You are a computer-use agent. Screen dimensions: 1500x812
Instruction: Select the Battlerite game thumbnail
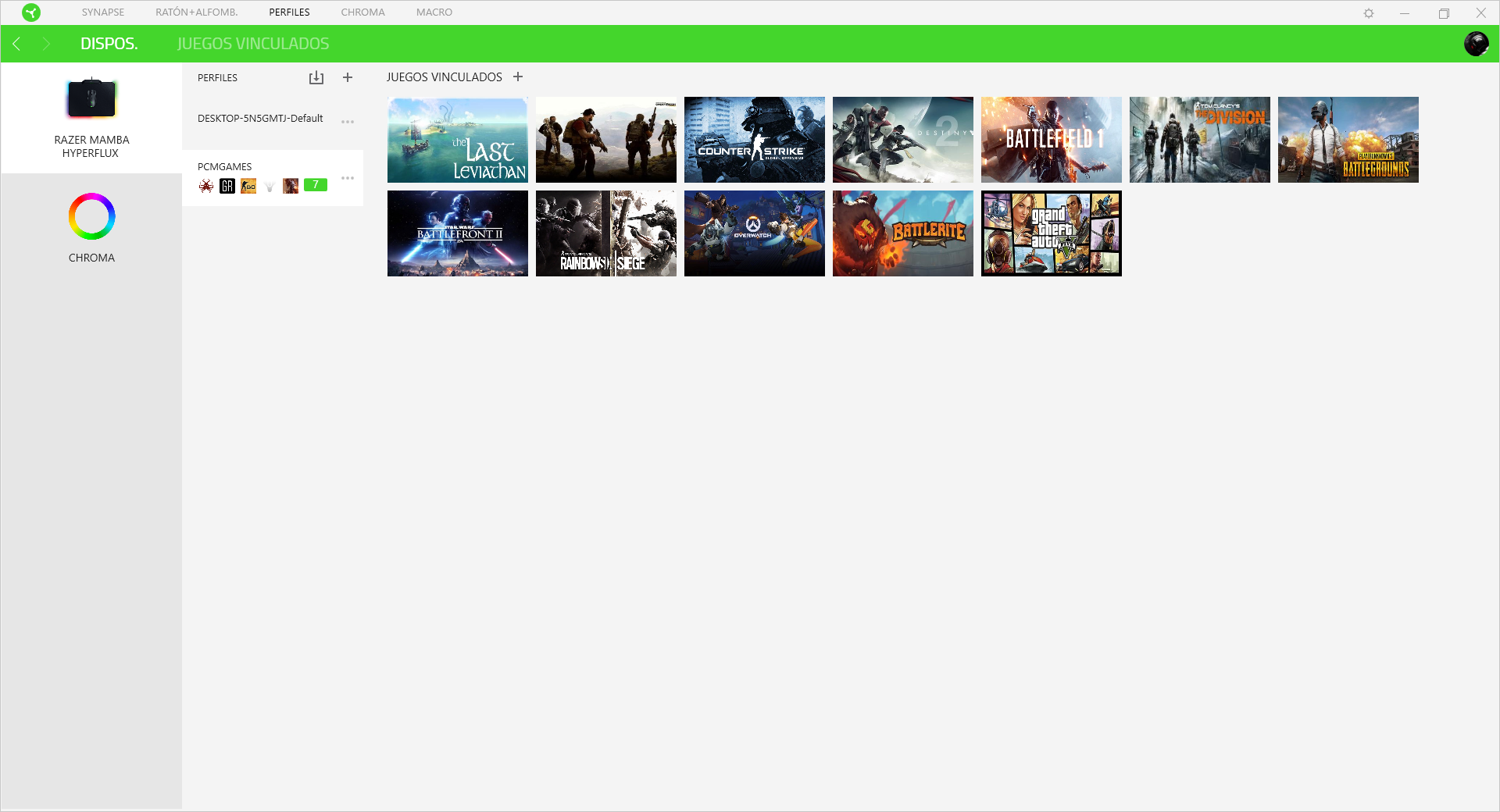903,233
